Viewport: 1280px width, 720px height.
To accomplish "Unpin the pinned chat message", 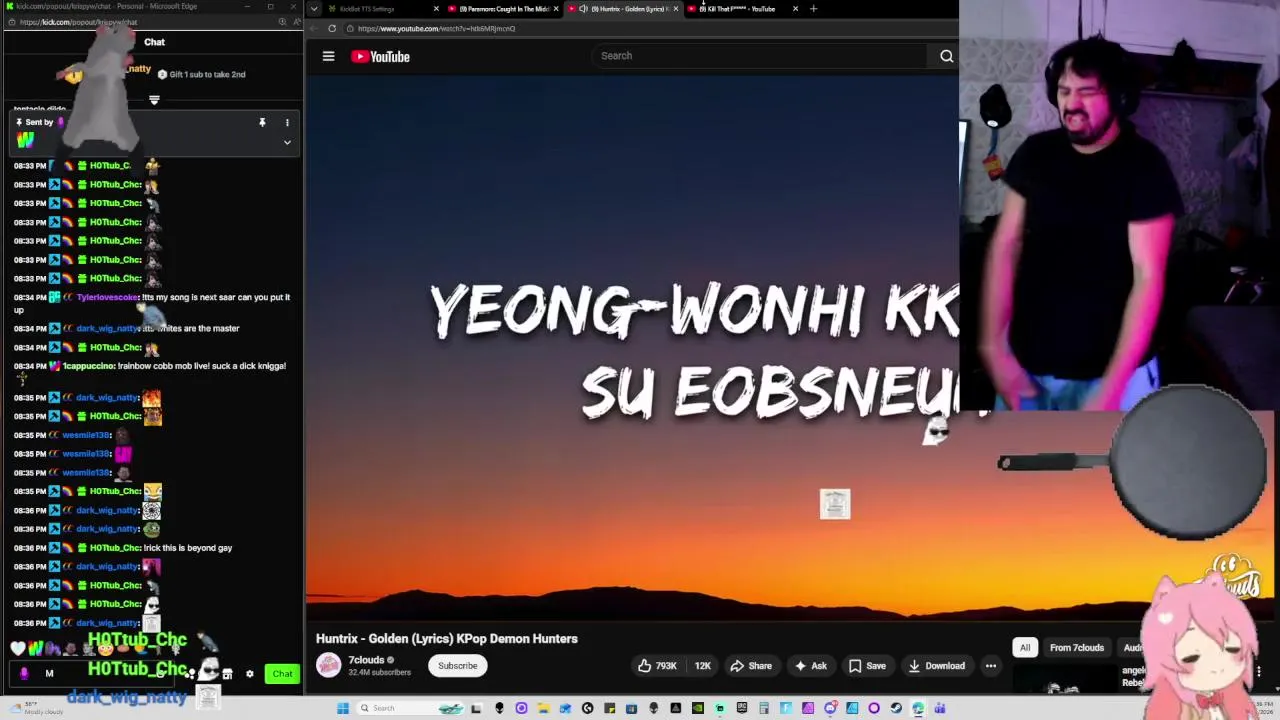I will [x=262, y=123].
